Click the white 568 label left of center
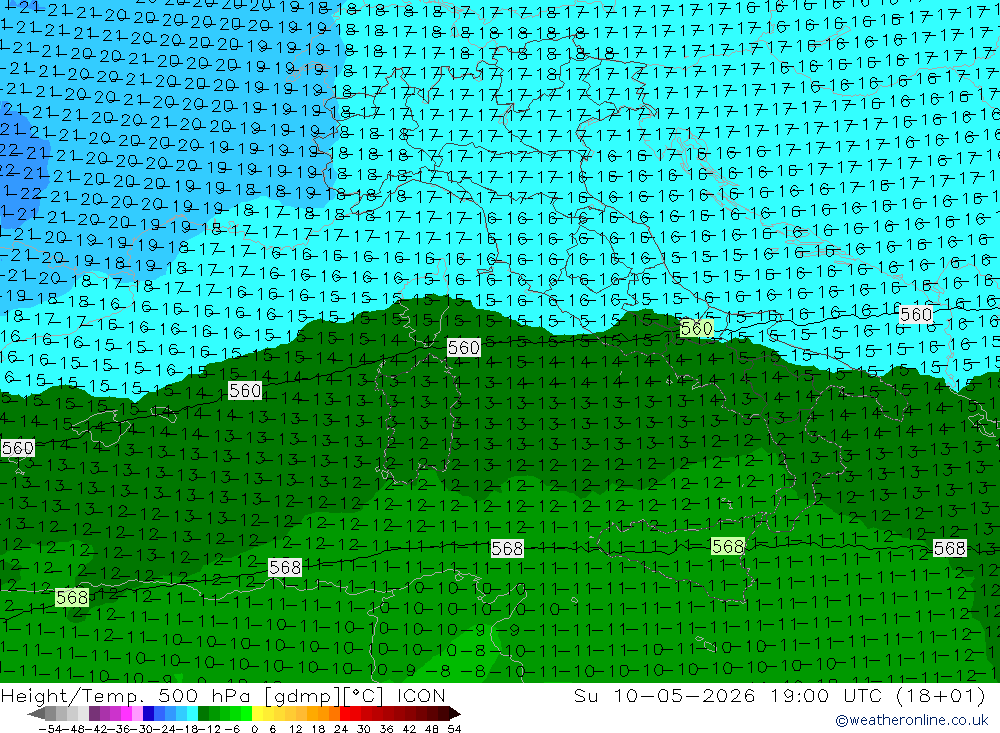The width and height of the screenshot is (1000, 733). [x=285, y=567]
